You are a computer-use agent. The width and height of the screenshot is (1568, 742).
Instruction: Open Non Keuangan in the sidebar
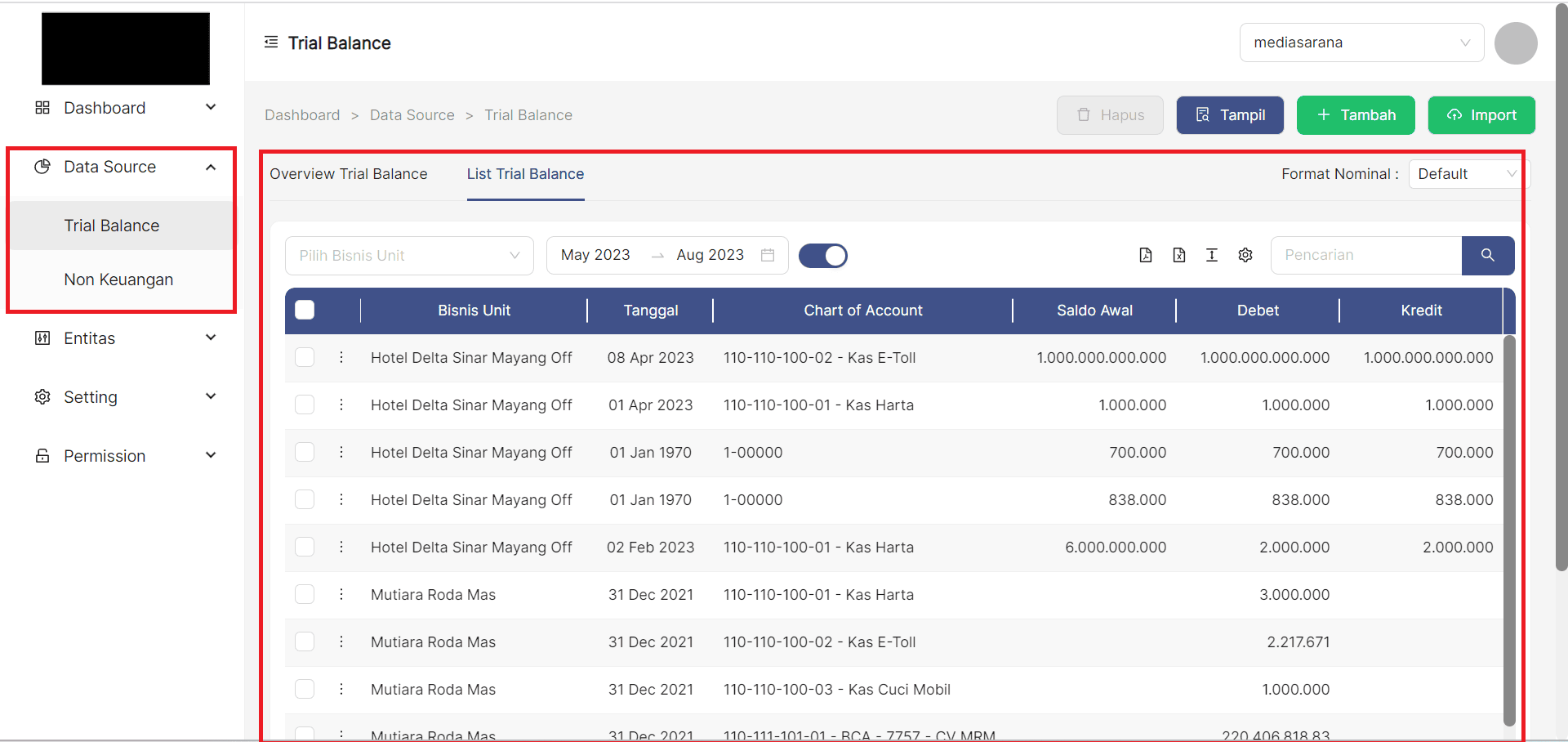pyautogui.click(x=118, y=279)
